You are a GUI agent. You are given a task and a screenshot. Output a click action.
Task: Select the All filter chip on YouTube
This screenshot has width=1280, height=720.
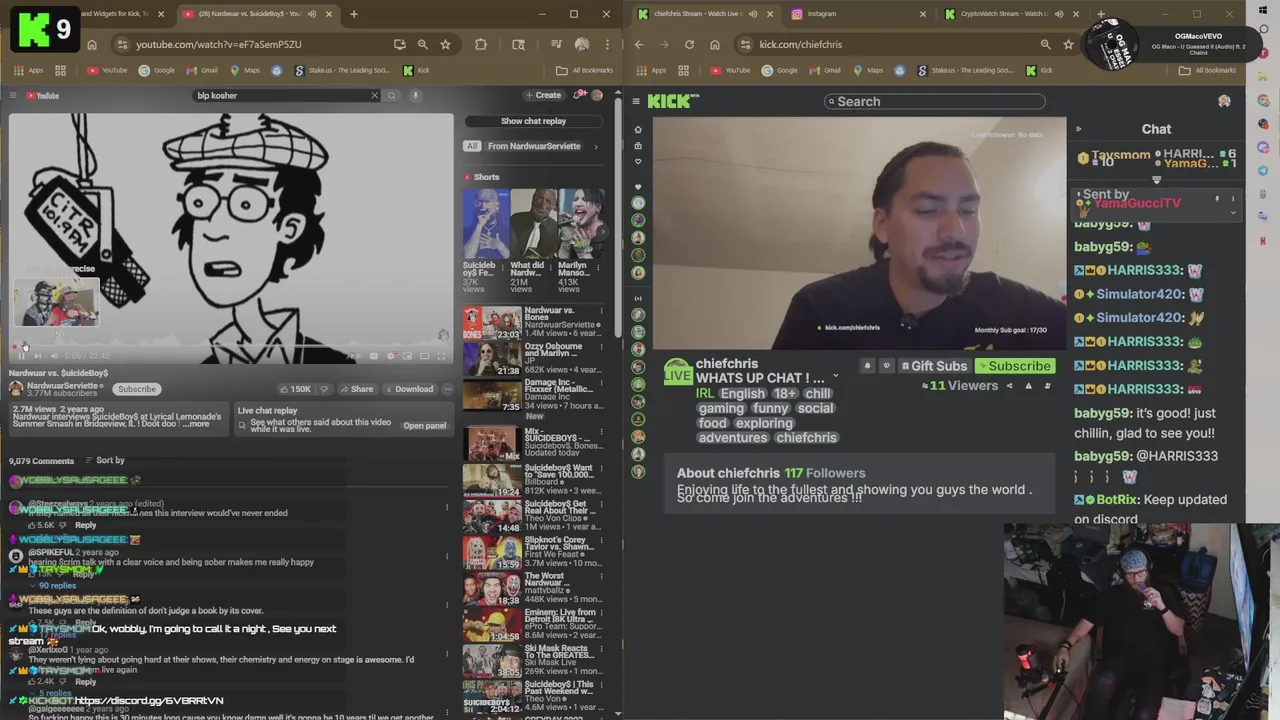tap(471, 146)
